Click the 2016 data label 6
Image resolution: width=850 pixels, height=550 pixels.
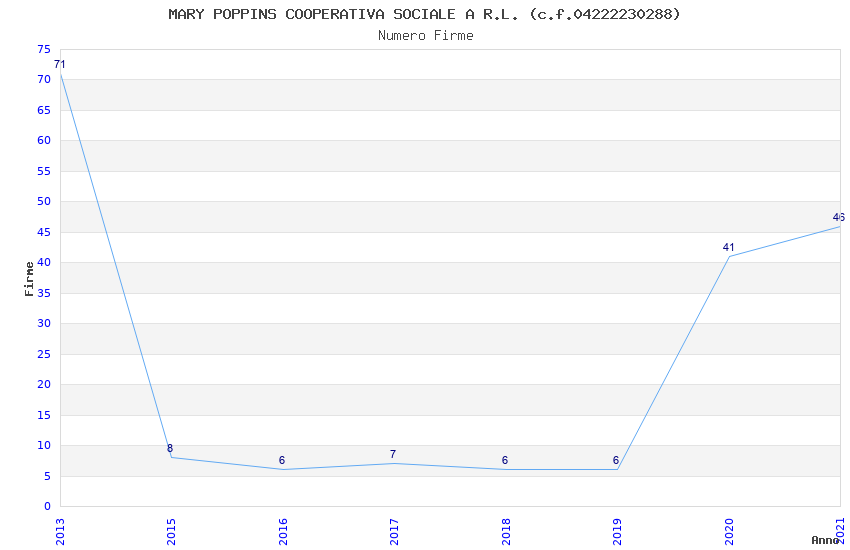click(282, 460)
